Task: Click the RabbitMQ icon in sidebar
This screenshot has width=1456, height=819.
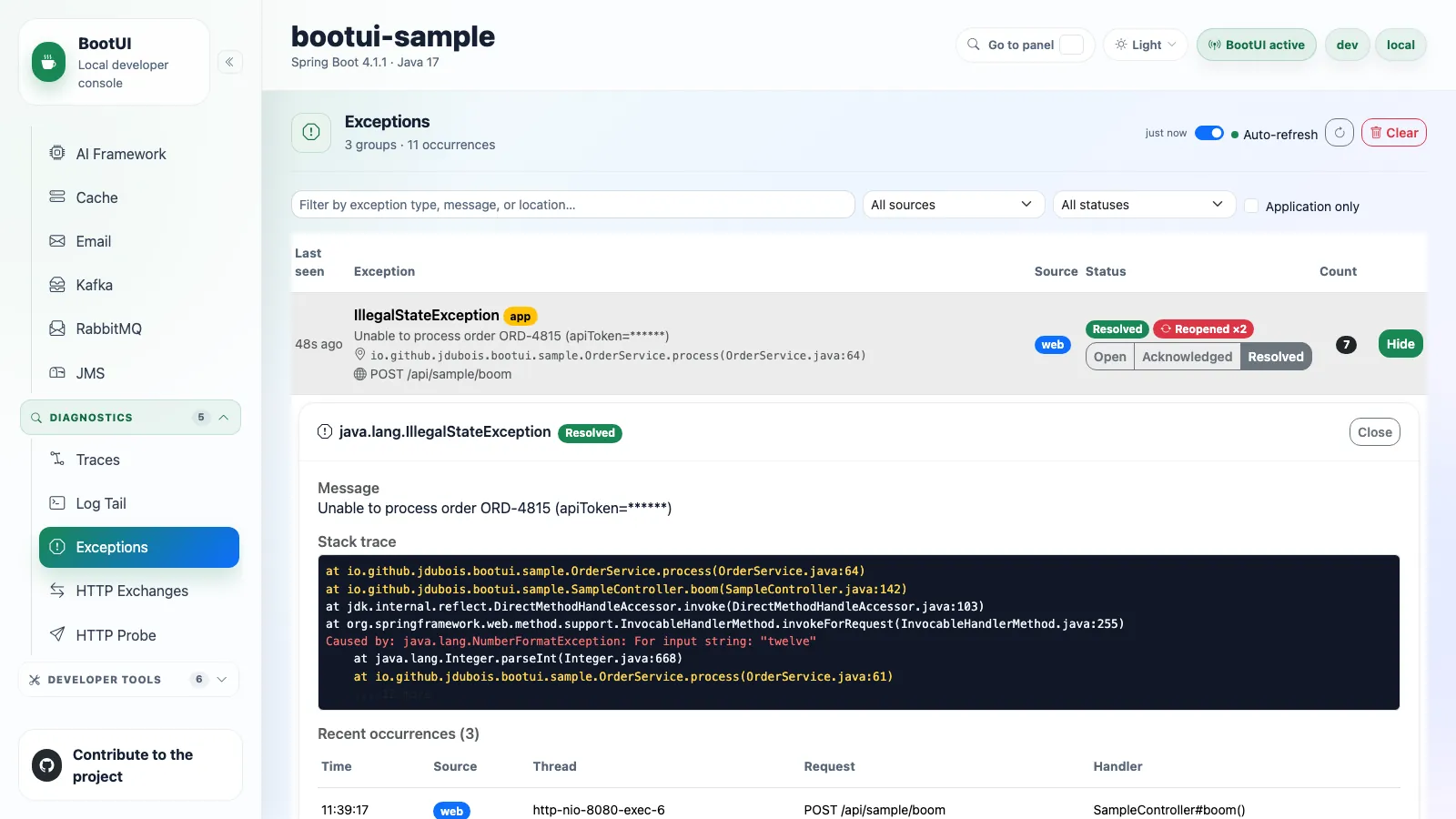Action: 57,328
